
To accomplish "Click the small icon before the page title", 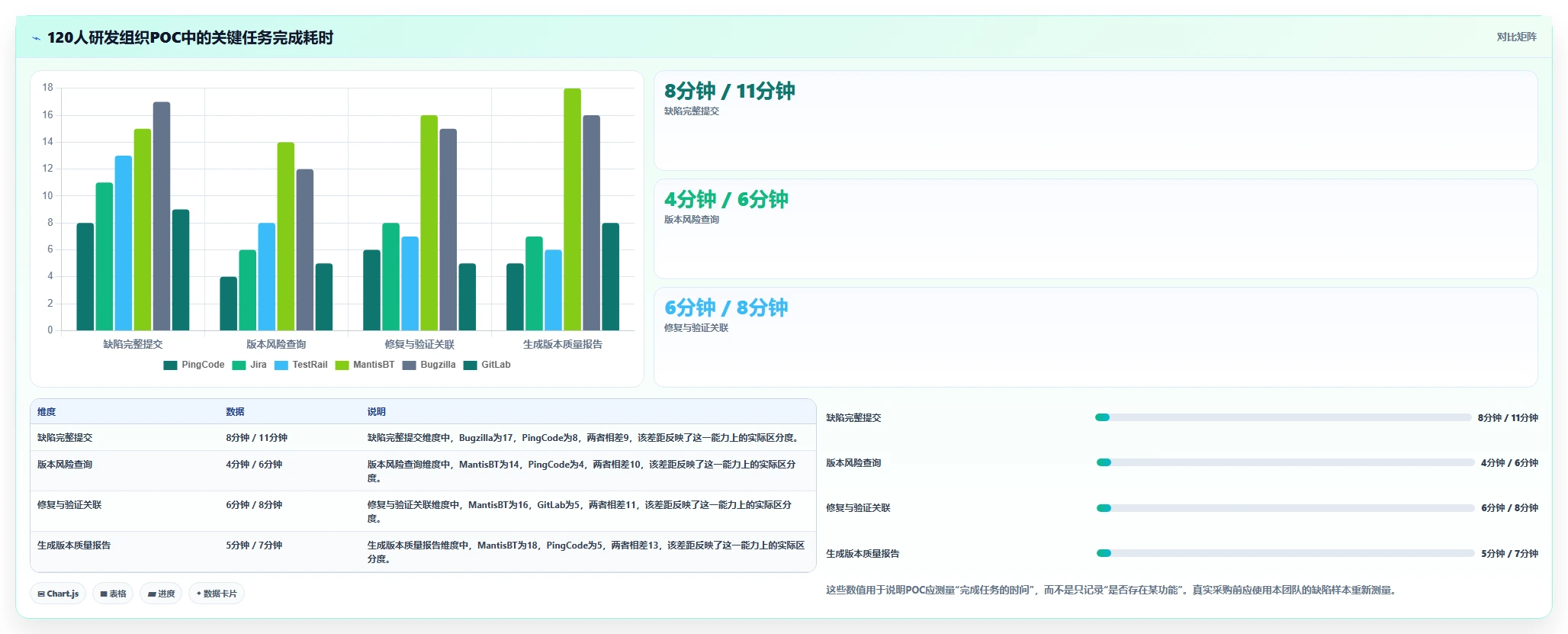I will pyautogui.click(x=36, y=38).
